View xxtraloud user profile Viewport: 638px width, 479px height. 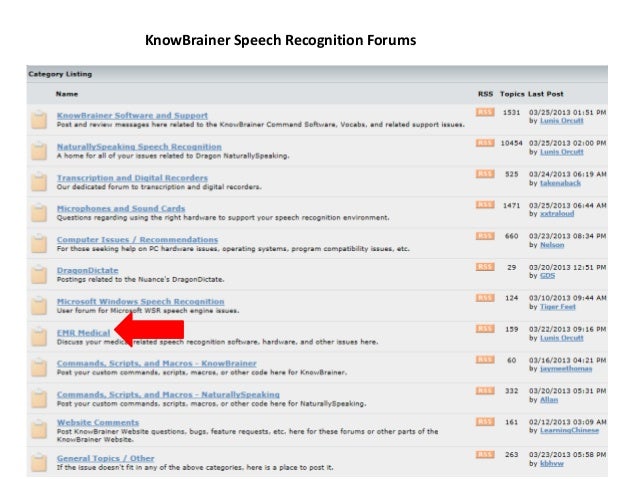(557, 214)
